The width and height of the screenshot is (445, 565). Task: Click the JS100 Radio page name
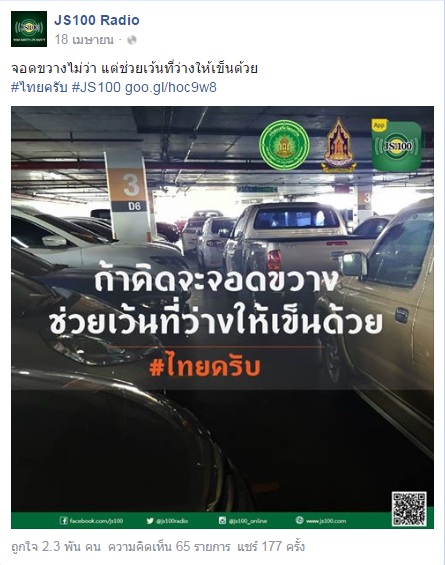click(x=97, y=20)
